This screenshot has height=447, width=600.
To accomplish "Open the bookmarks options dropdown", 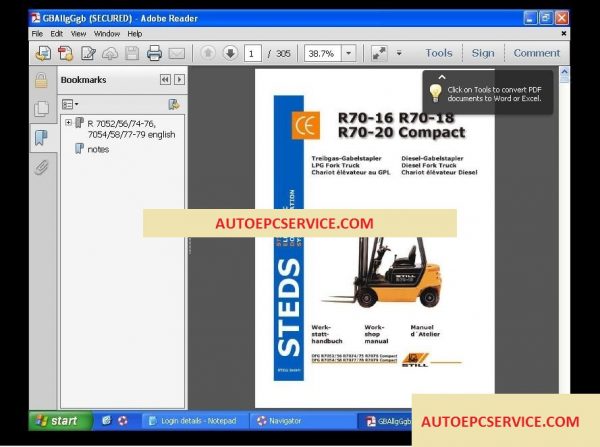I will click(x=70, y=104).
